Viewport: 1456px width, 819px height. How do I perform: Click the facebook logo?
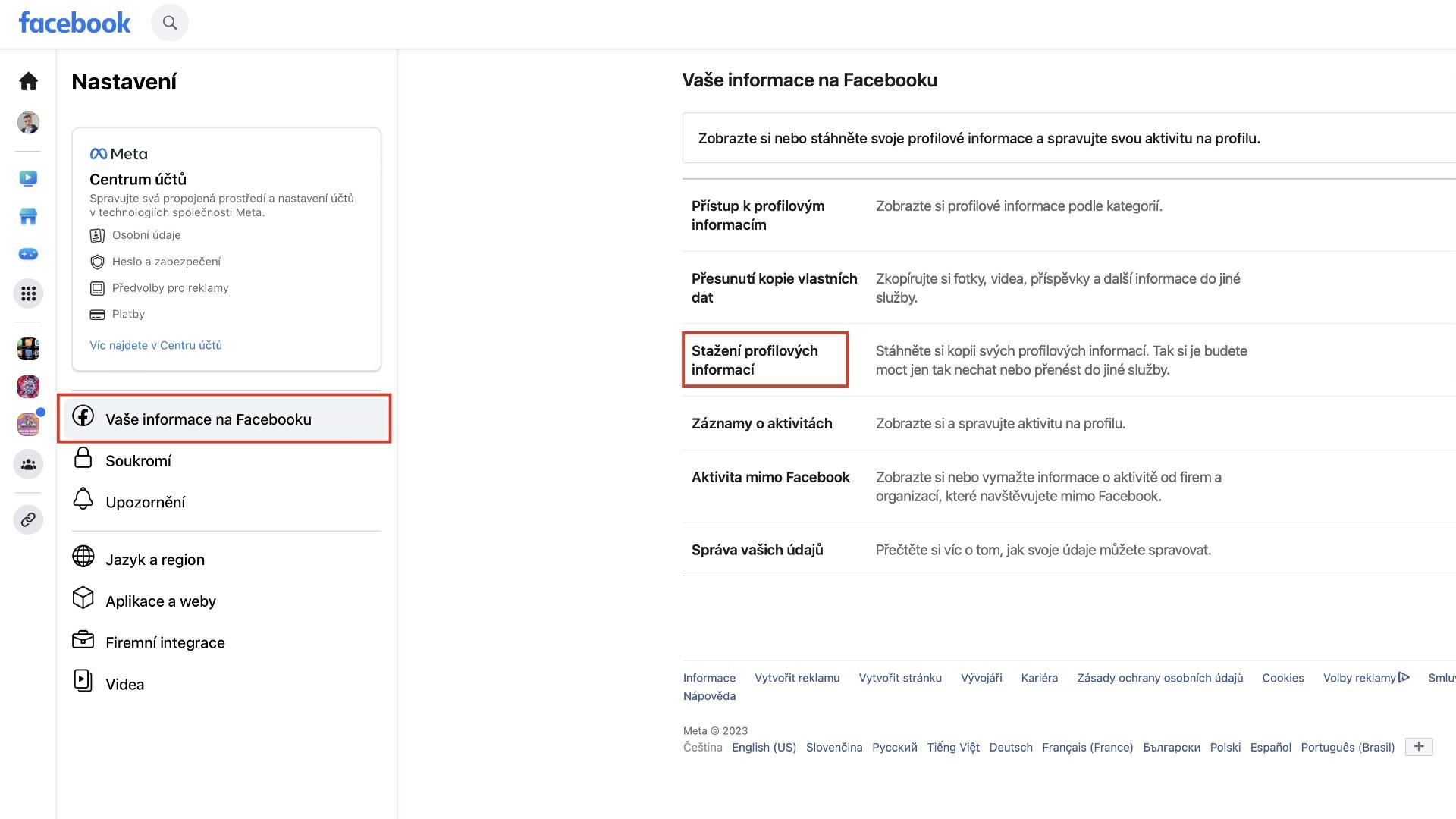(x=74, y=23)
